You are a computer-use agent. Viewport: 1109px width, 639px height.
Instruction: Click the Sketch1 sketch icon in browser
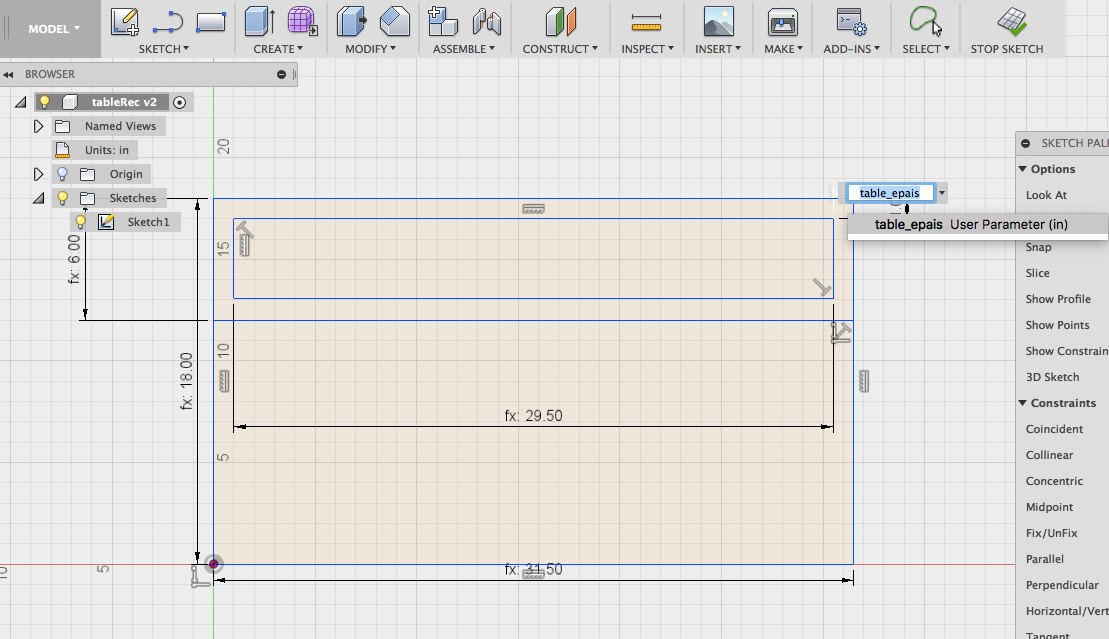[106, 222]
